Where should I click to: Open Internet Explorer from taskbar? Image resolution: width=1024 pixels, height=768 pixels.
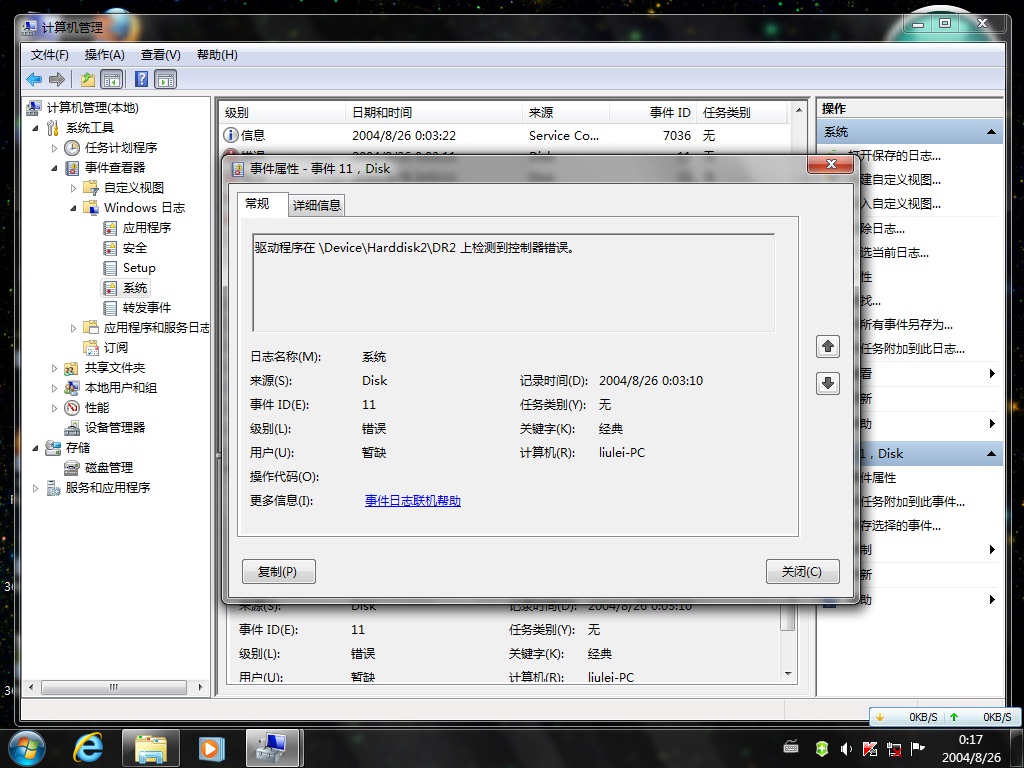88,748
